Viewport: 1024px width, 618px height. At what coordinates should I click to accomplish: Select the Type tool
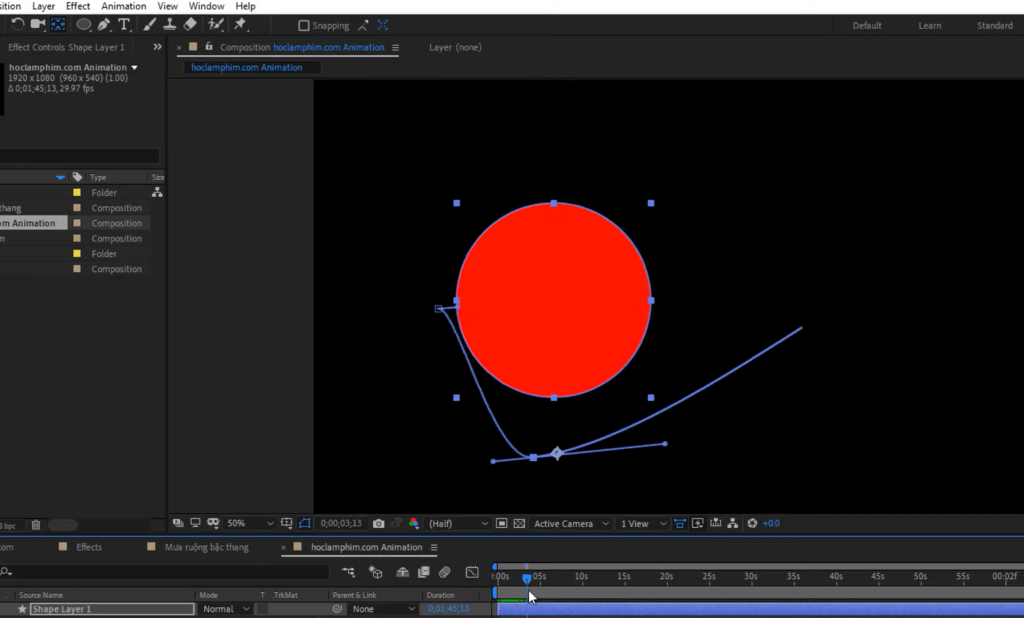125,25
